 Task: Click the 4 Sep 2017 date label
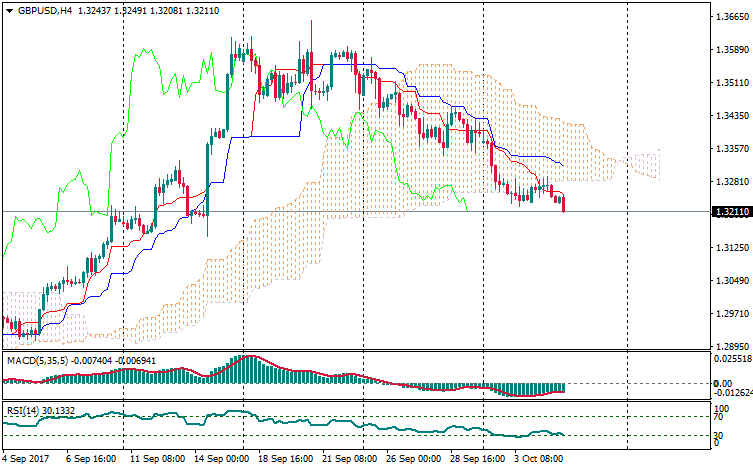26,459
